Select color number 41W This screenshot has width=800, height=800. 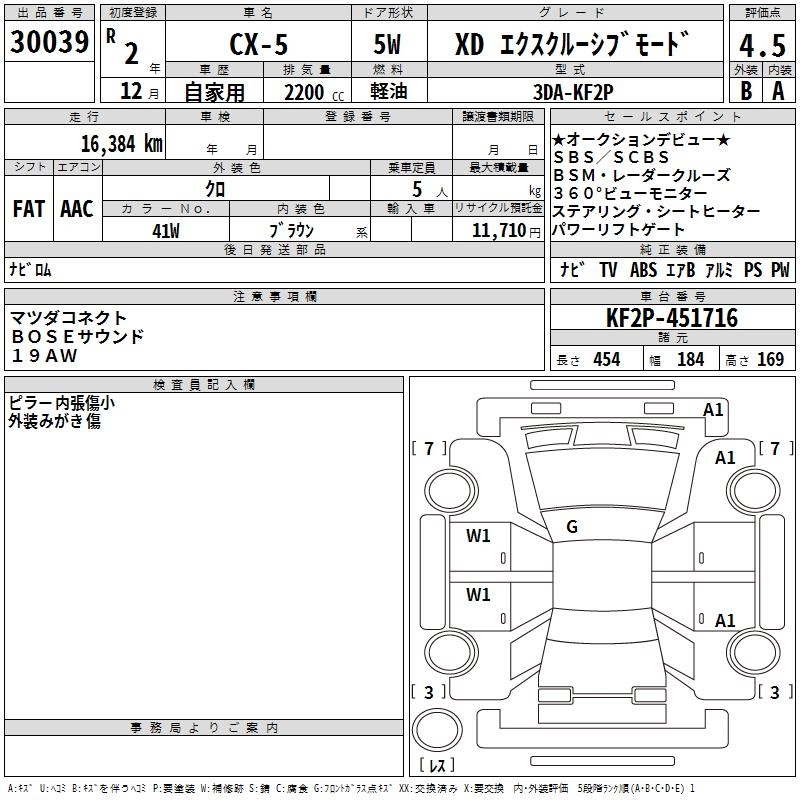[166, 231]
